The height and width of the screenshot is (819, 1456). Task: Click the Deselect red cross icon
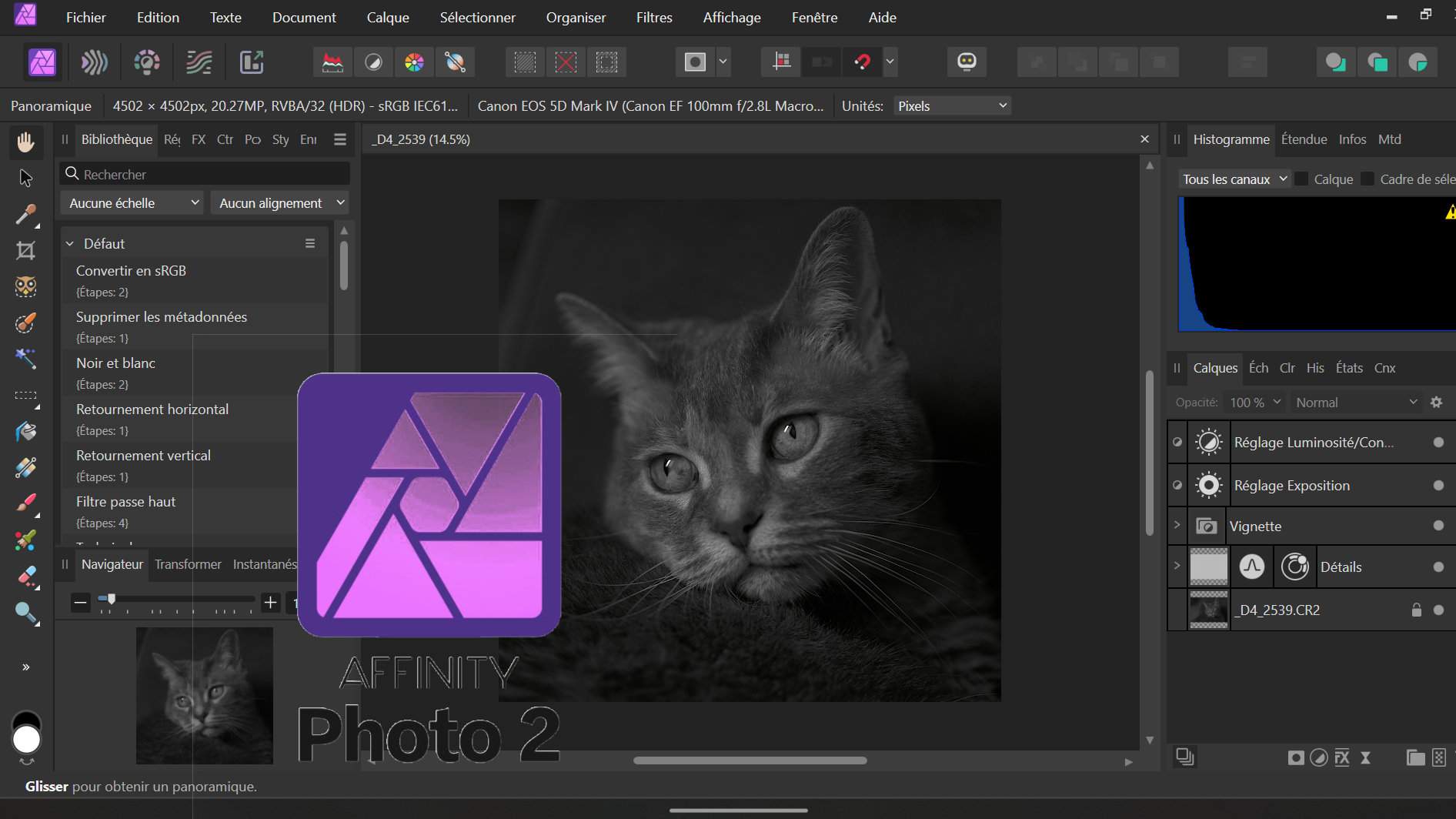566,62
